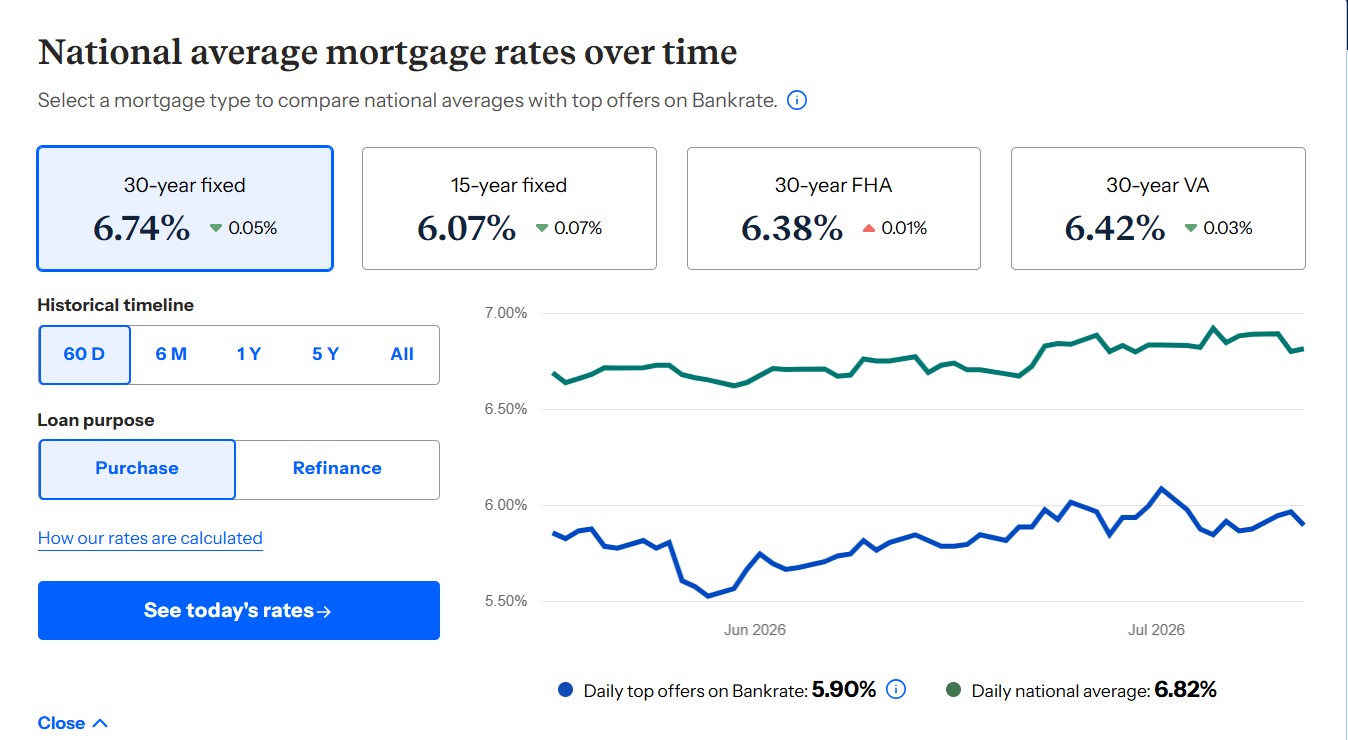Show the 5 Y historical timeline
Screen dimensions: 1348x740
pyautogui.click(x=325, y=354)
